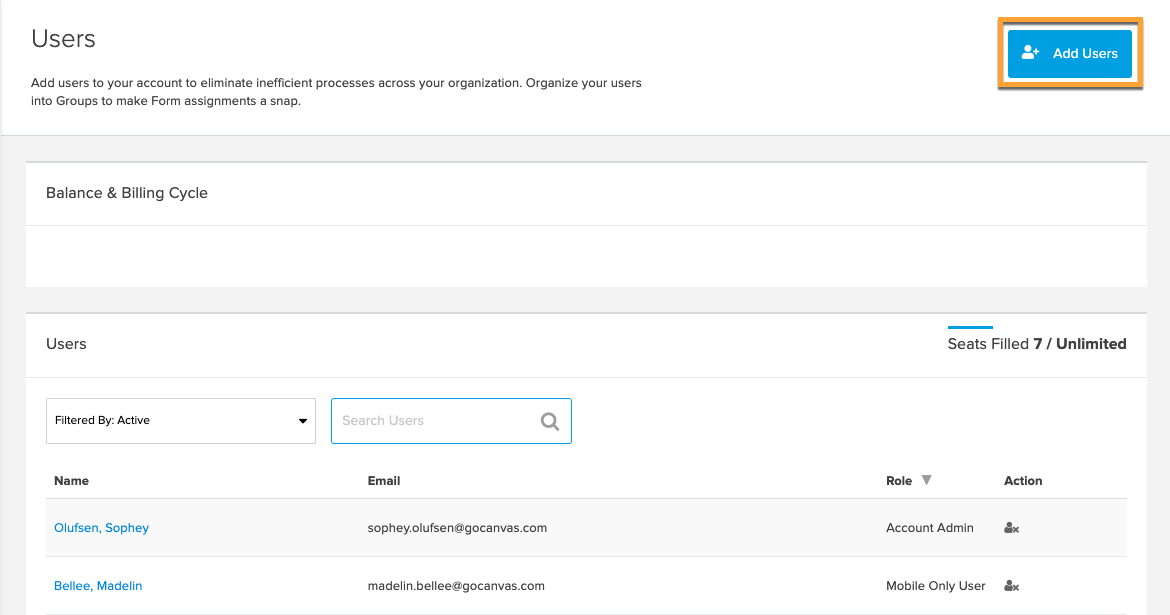The height and width of the screenshot is (615, 1170).
Task: Click the Mobile Only User role cell
Action: click(x=935, y=586)
